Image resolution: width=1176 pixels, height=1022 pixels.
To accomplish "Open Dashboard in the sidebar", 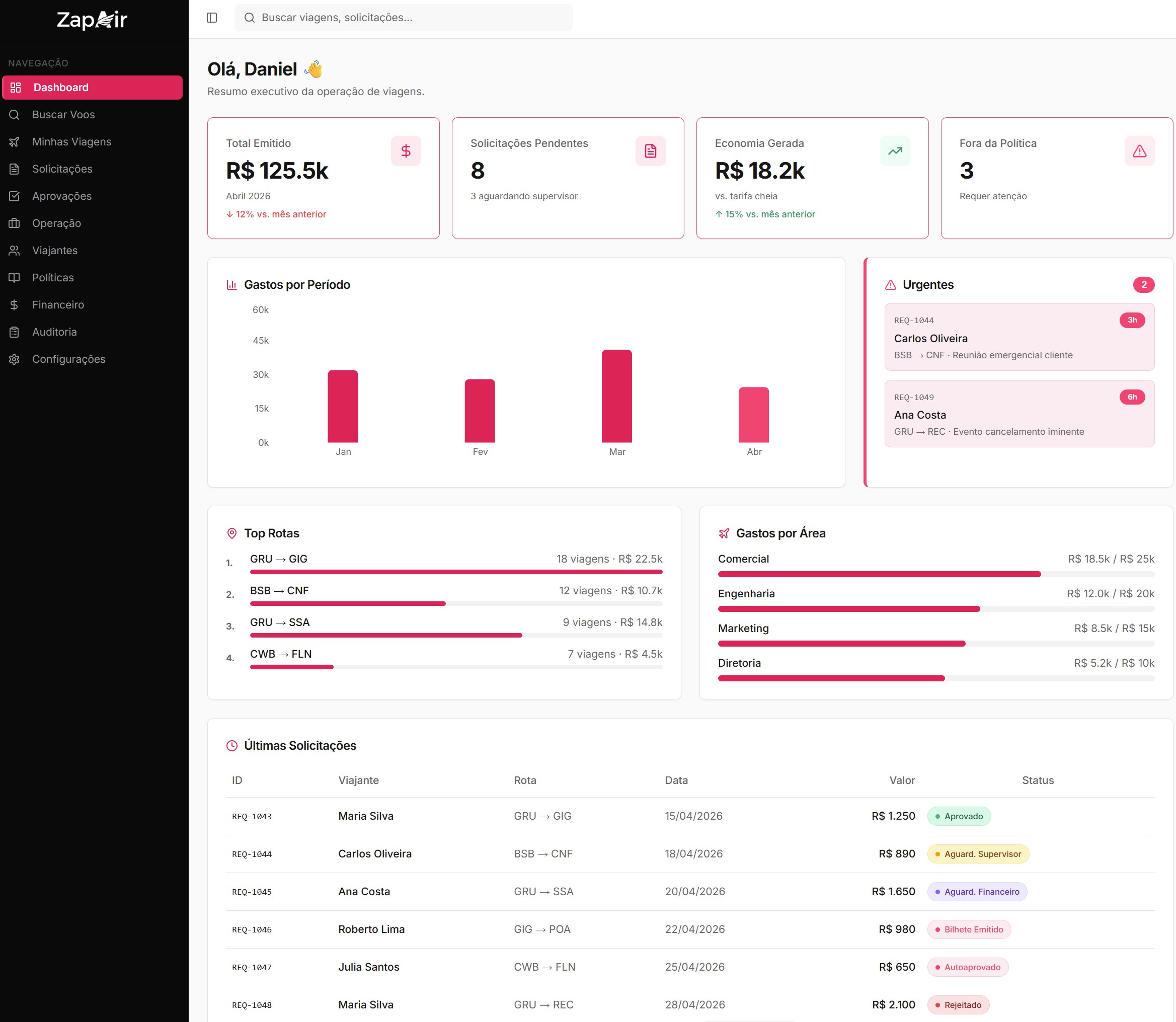I will (93, 87).
